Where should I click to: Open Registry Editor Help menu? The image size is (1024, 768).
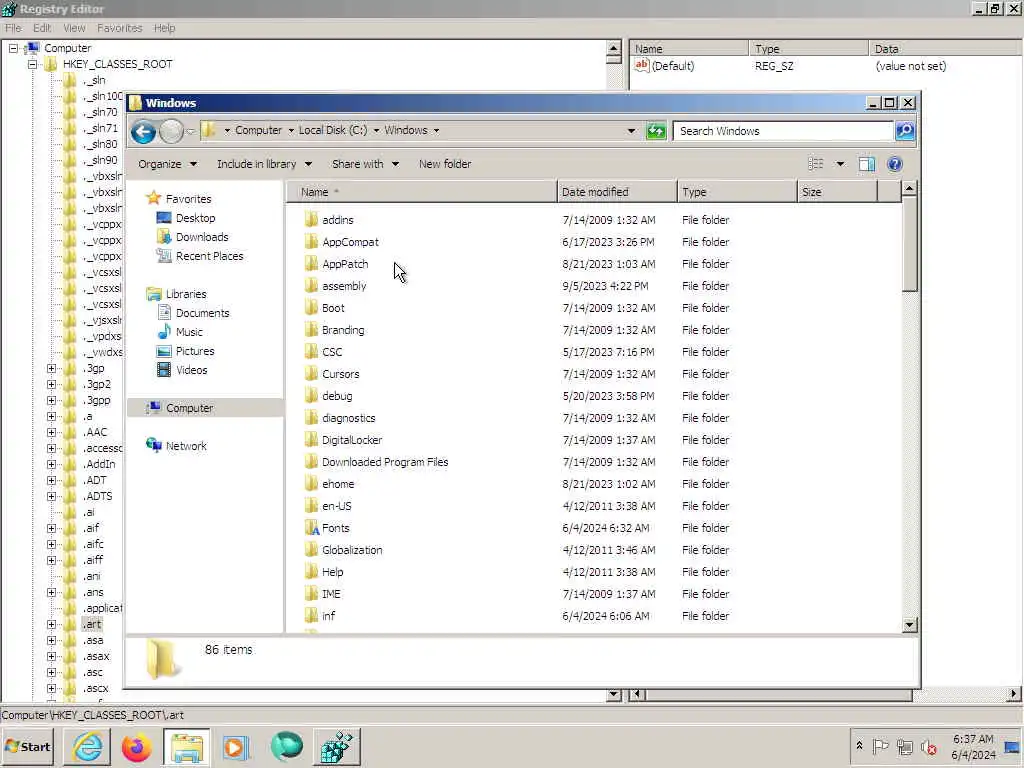(165, 28)
